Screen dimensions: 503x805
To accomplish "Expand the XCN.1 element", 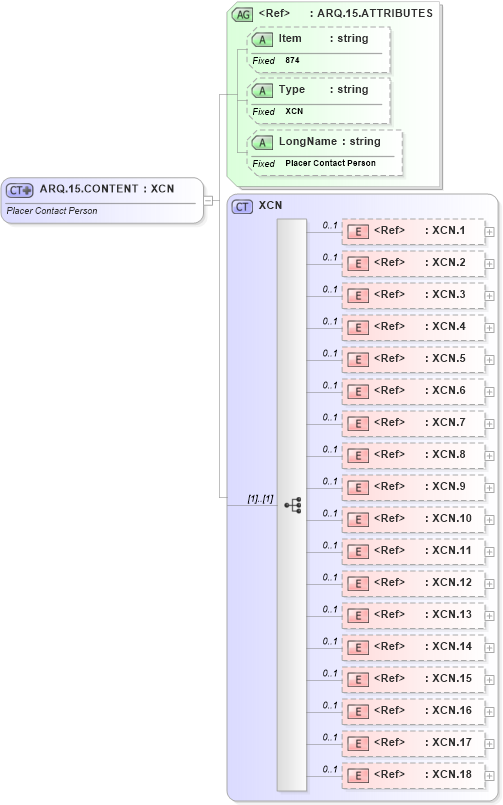I will (x=489, y=232).
